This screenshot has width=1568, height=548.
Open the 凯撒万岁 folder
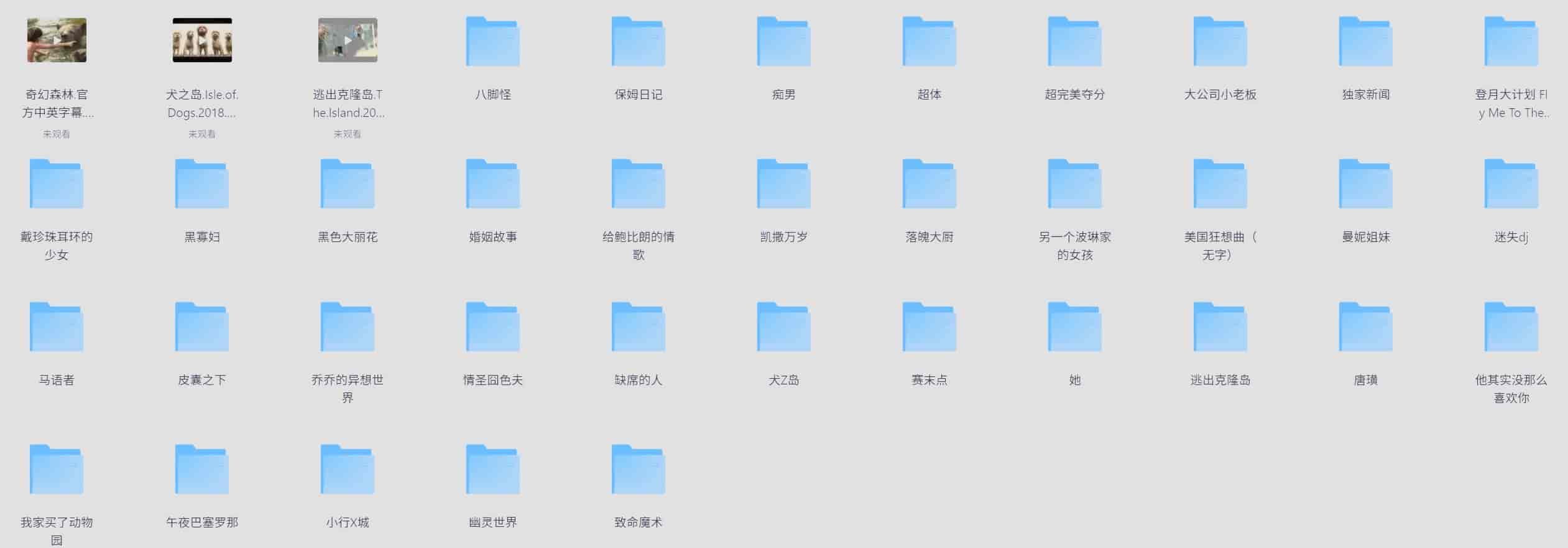(783, 185)
